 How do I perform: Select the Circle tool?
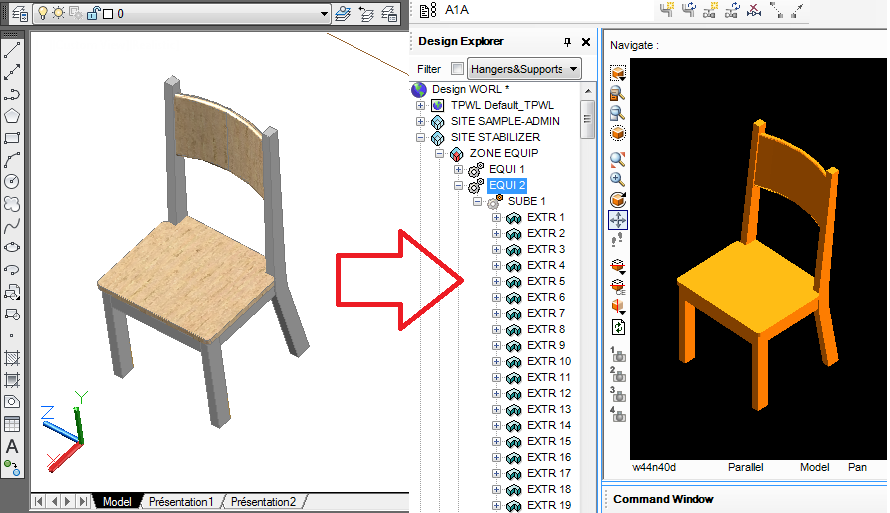point(12,182)
